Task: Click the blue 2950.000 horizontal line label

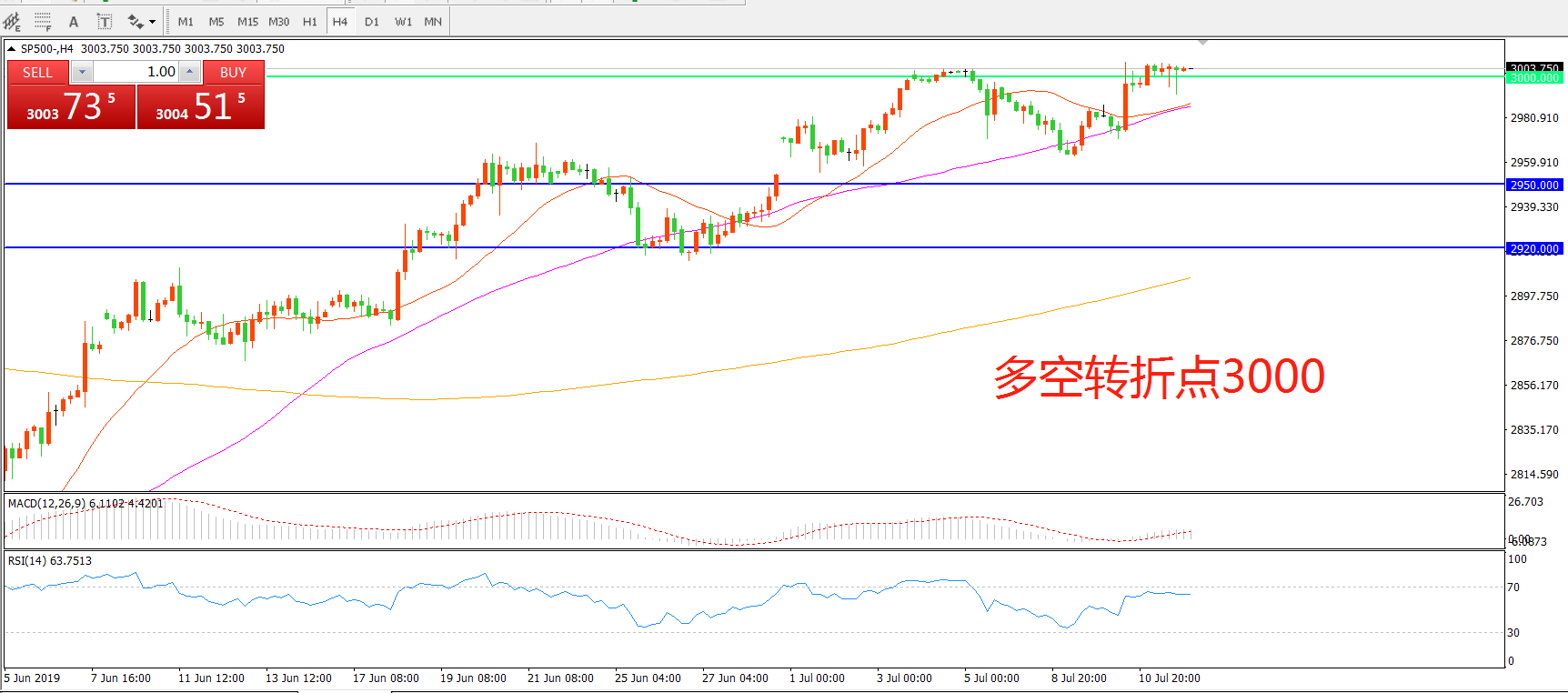Action: click(x=1534, y=185)
